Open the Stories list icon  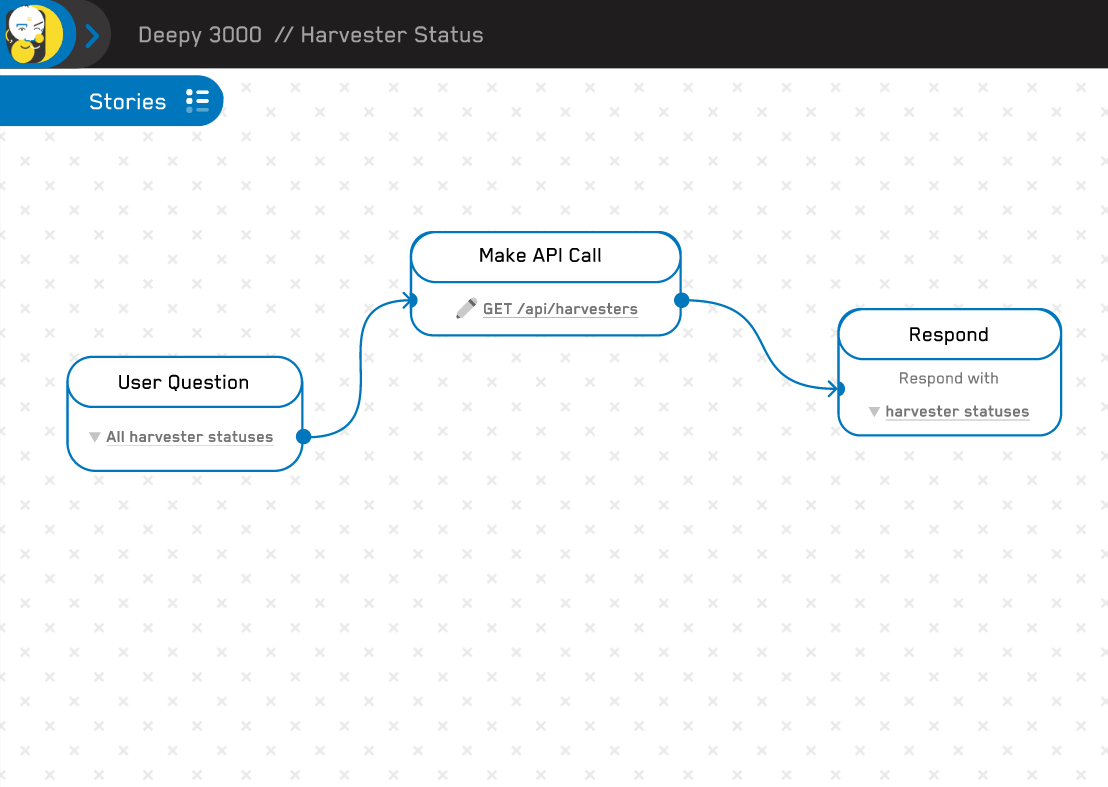point(198,100)
